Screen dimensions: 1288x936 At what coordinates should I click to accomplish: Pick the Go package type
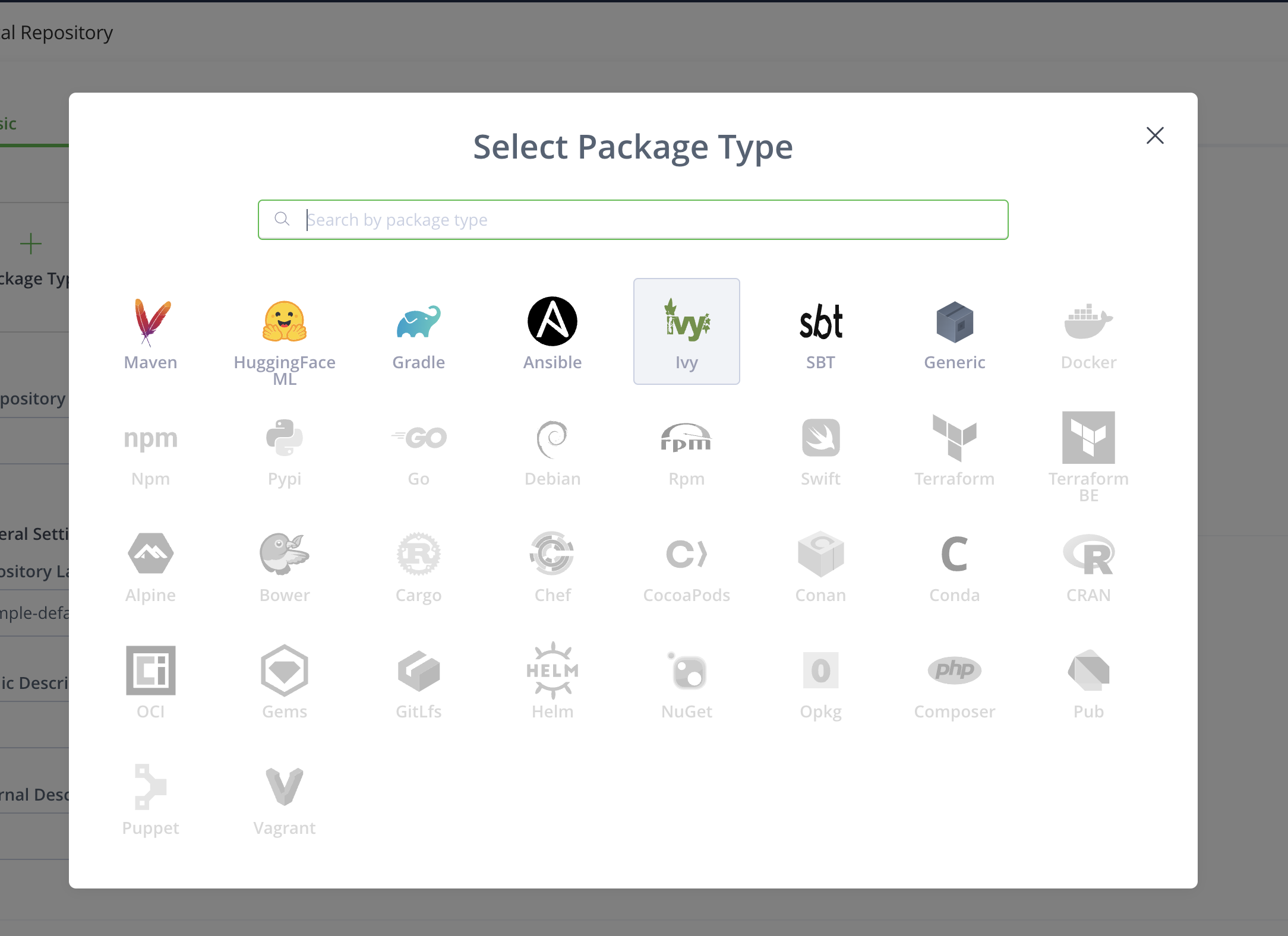[419, 448]
